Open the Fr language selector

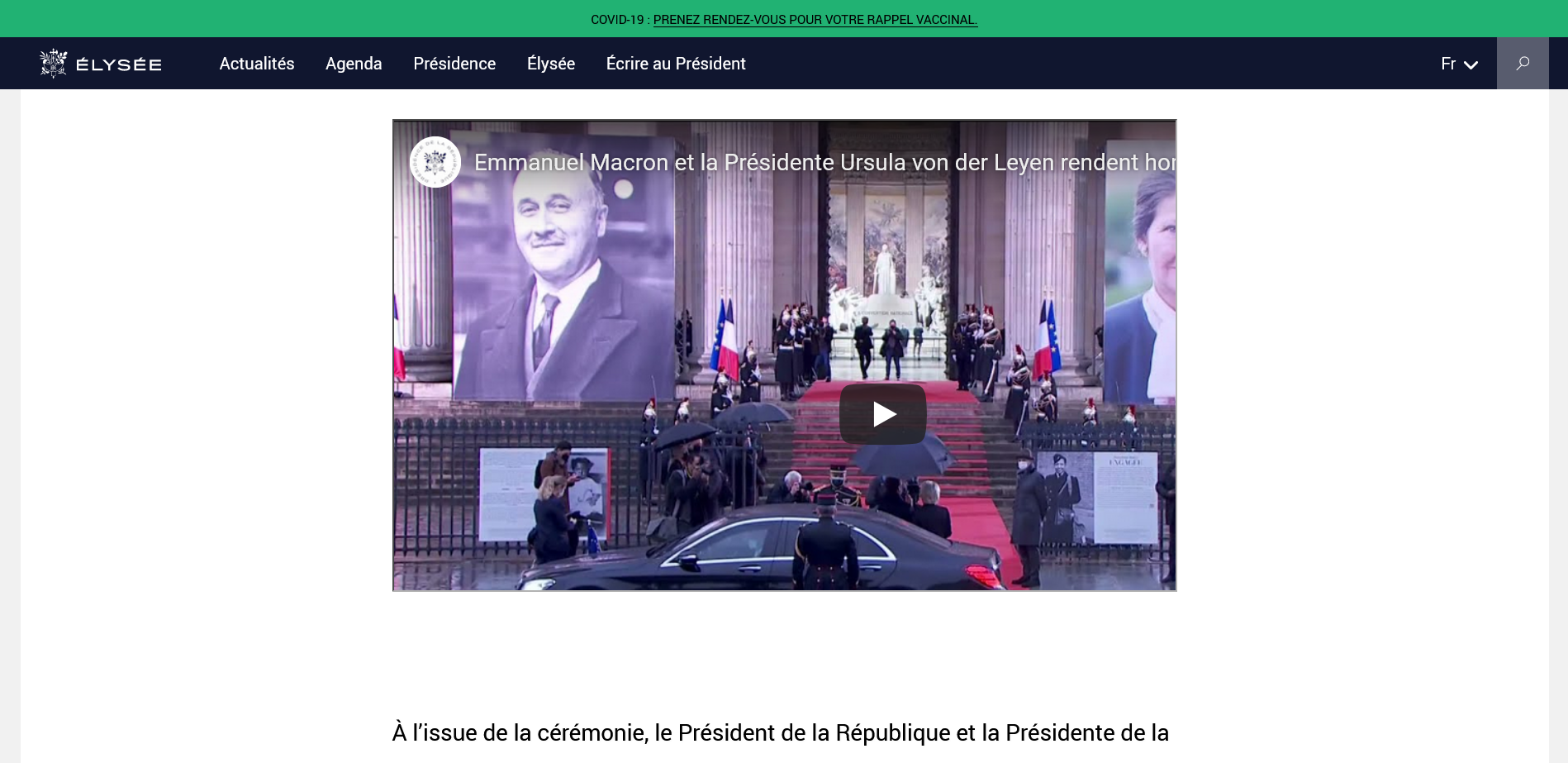1448,64
